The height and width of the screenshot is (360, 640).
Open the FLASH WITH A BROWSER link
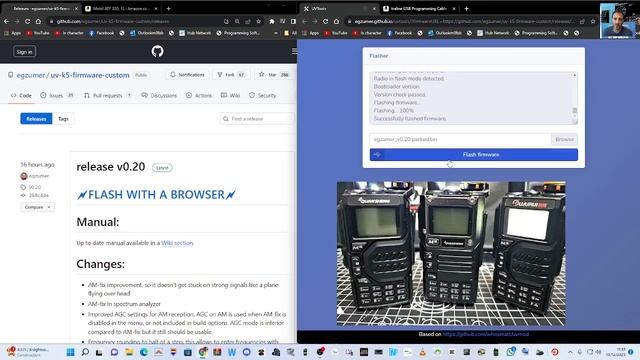pyautogui.click(x=156, y=195)
